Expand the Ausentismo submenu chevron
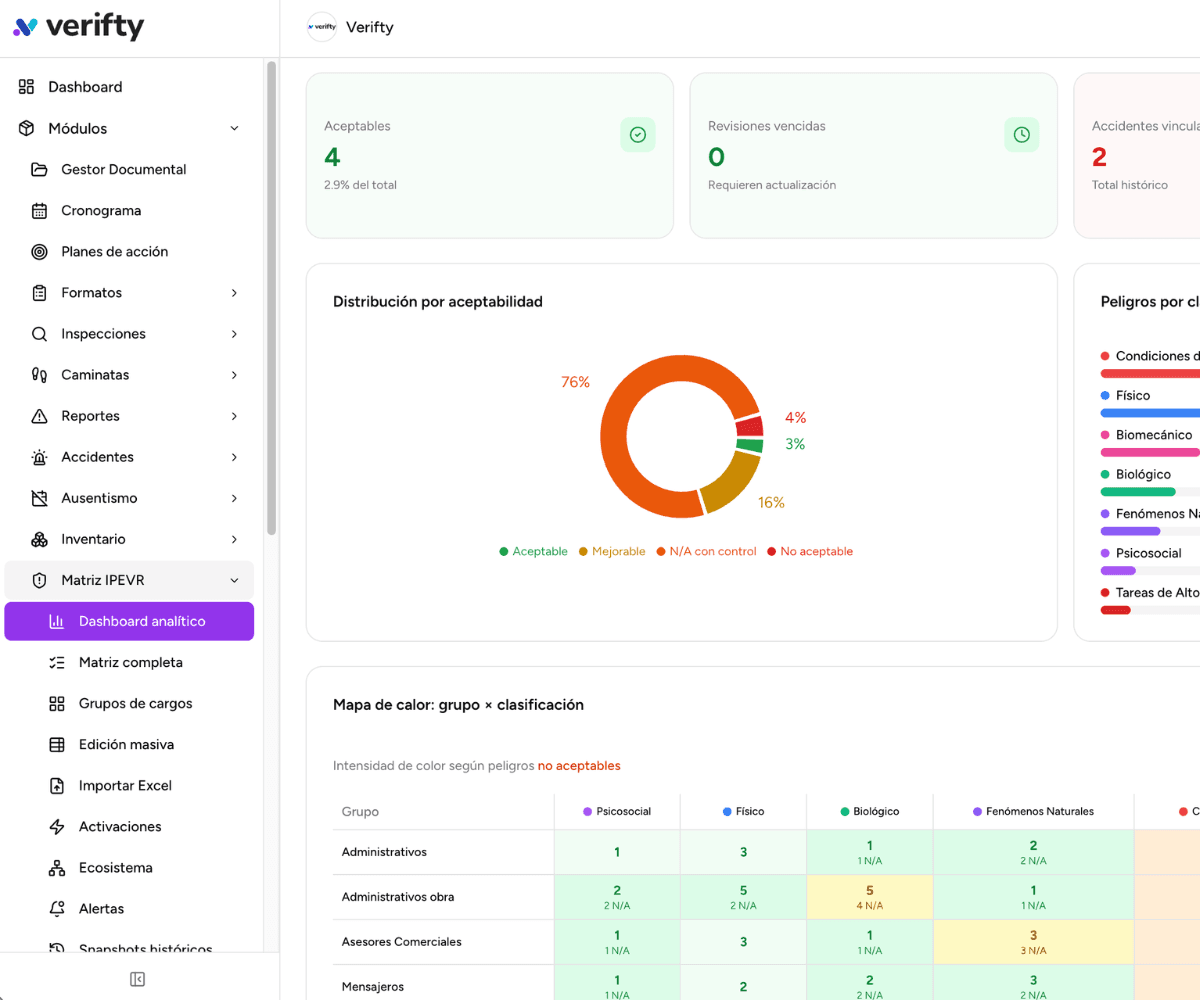This screenshot has width=1200, height=1000. [x=234, y=497]
